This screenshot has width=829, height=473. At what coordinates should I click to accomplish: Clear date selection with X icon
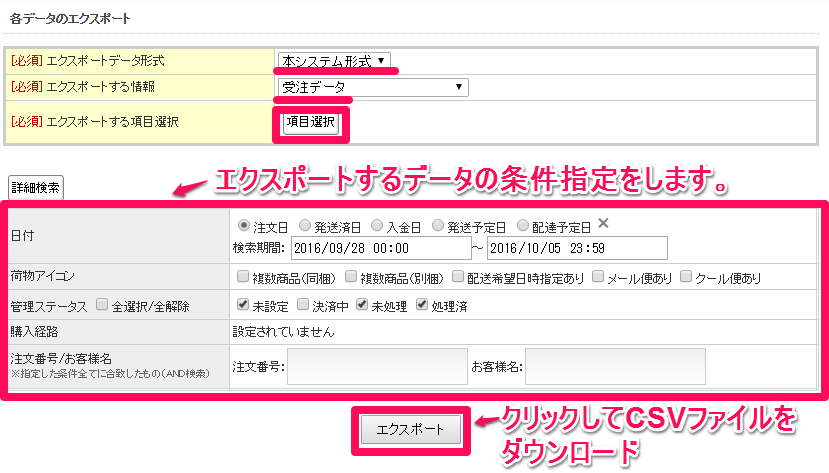coord(603,224)
